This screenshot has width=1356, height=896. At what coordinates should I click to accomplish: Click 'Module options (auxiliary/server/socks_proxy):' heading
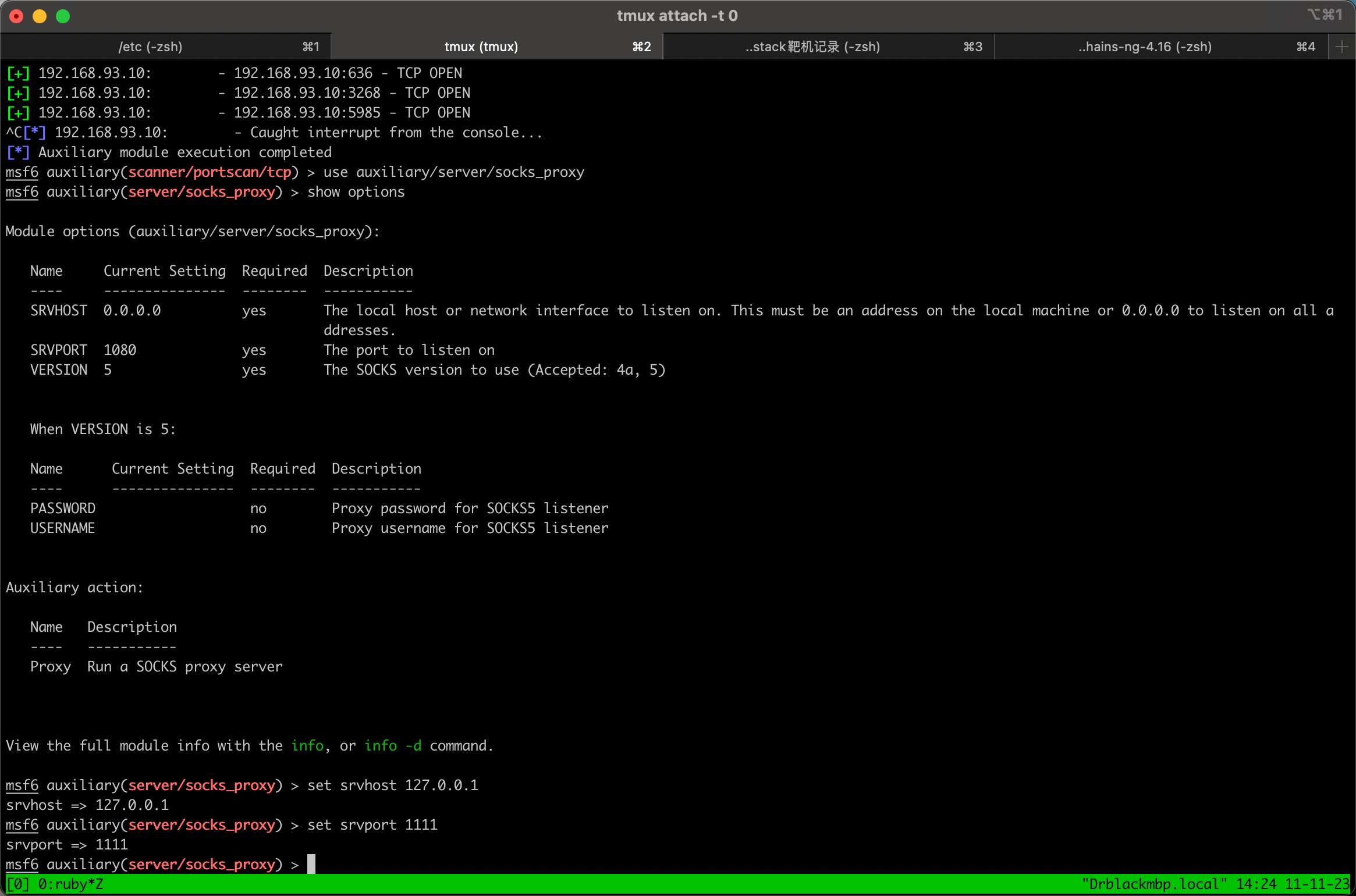click(x=193, y=232)
